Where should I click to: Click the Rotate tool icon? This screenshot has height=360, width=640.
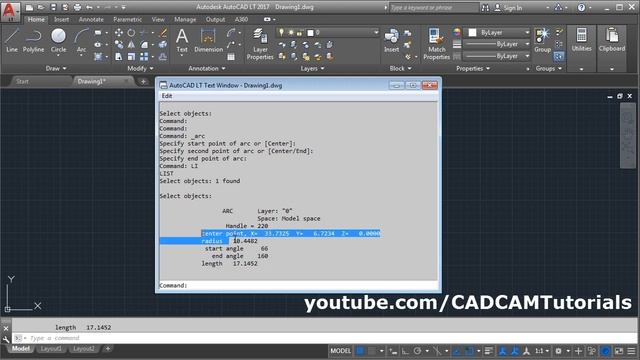click(131, 33)
